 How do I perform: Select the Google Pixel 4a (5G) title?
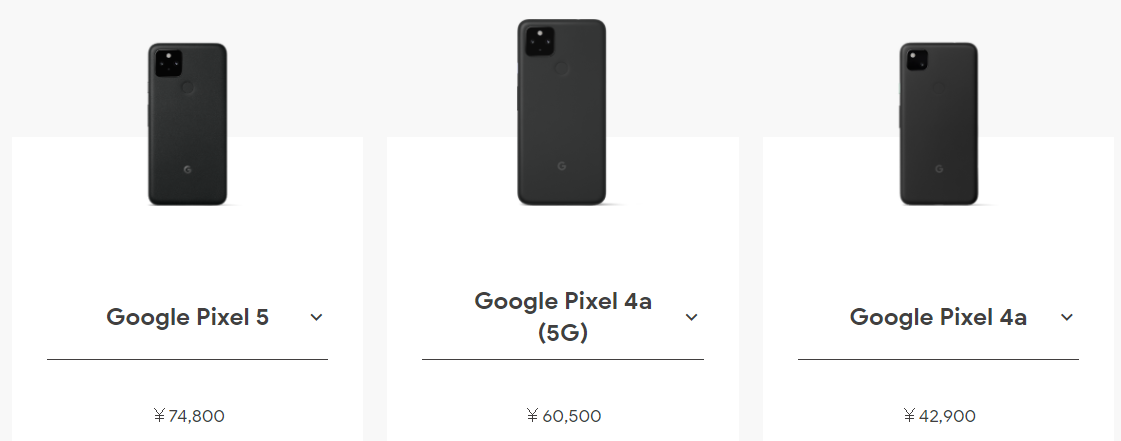[563, 316]
